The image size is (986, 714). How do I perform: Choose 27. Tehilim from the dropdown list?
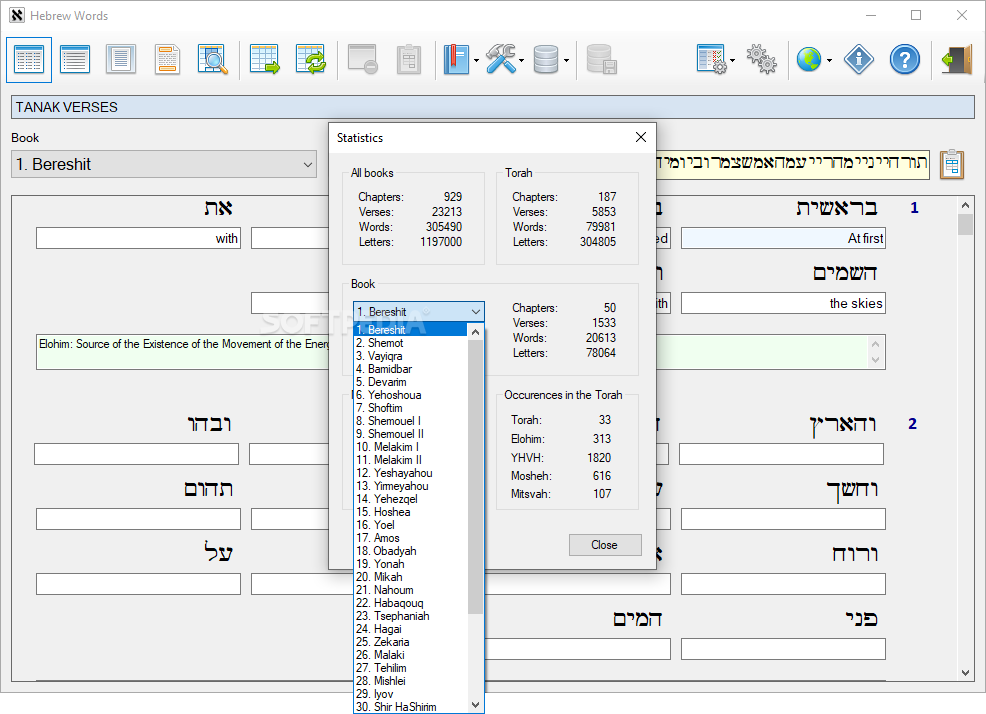click(x=411, y=668)
